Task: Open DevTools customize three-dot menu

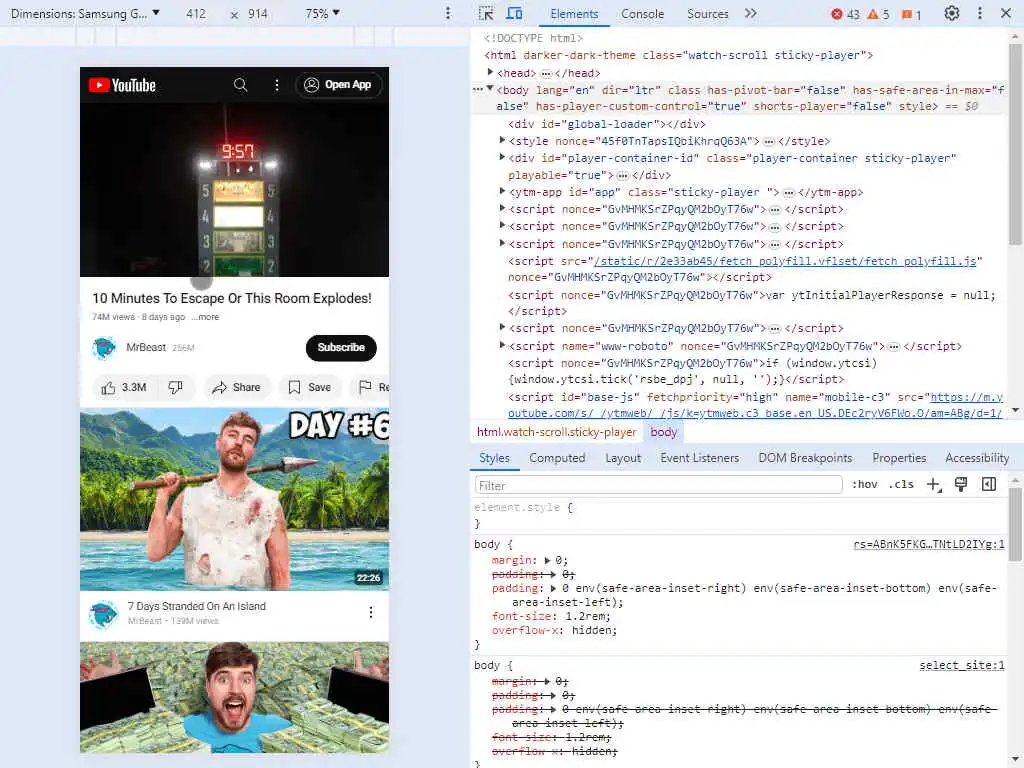Action: (980, 13)
